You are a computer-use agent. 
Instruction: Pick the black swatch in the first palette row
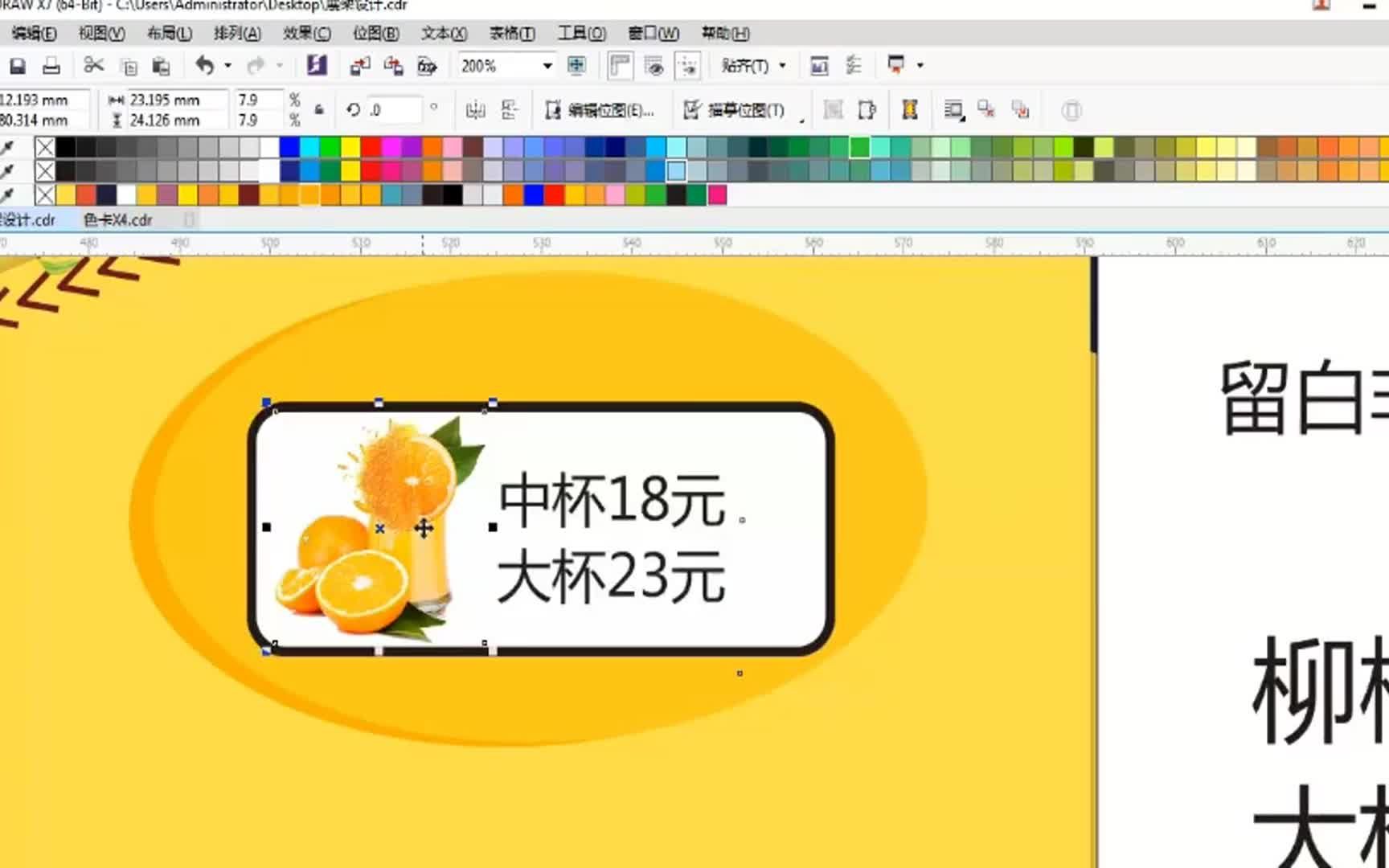click(66, 147)
